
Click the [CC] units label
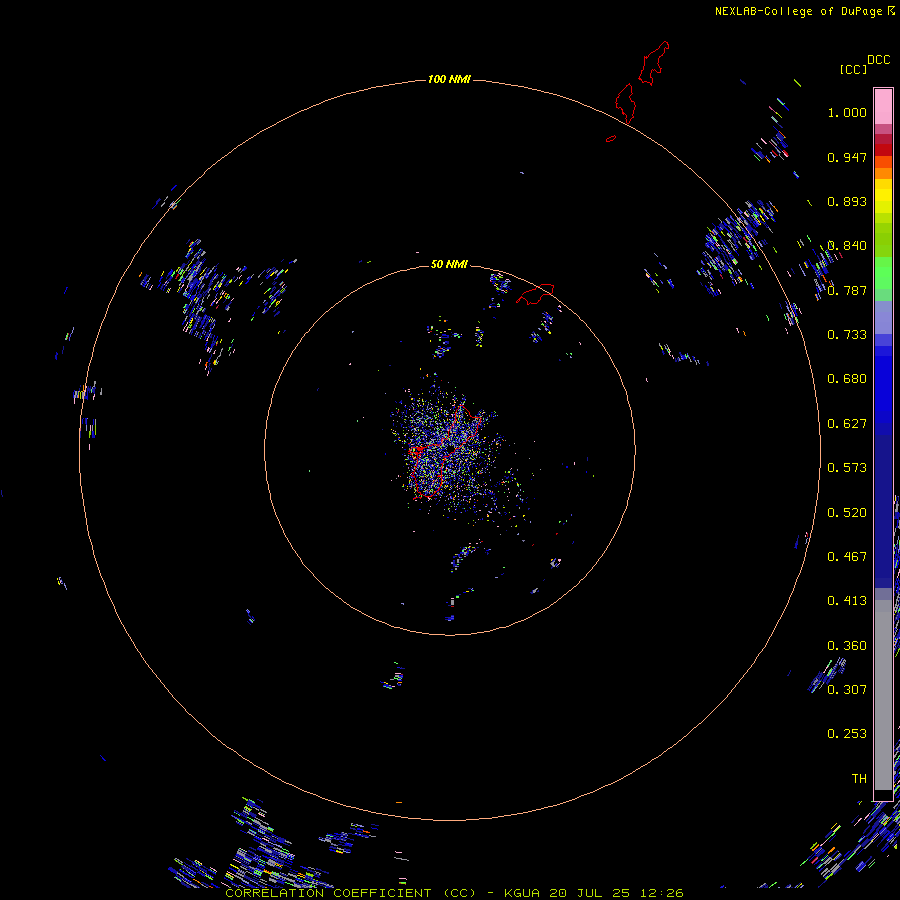point(853,69)
